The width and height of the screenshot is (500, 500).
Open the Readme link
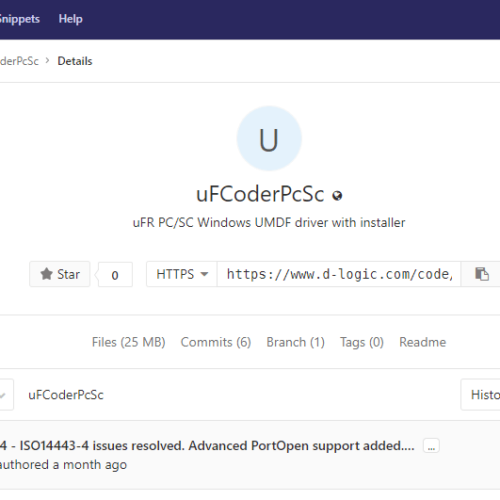(422, 342)
